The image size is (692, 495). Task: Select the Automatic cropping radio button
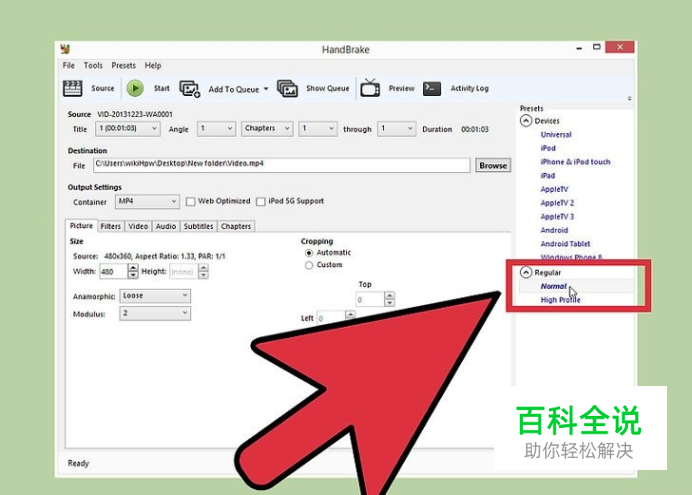click(x=309, y=253)
